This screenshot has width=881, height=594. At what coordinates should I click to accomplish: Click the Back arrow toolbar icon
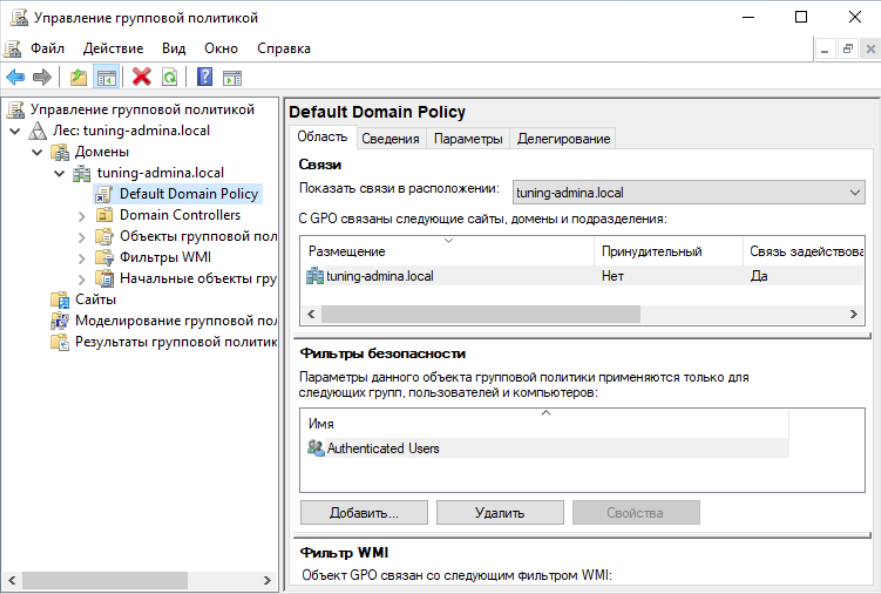coord(15,77)
